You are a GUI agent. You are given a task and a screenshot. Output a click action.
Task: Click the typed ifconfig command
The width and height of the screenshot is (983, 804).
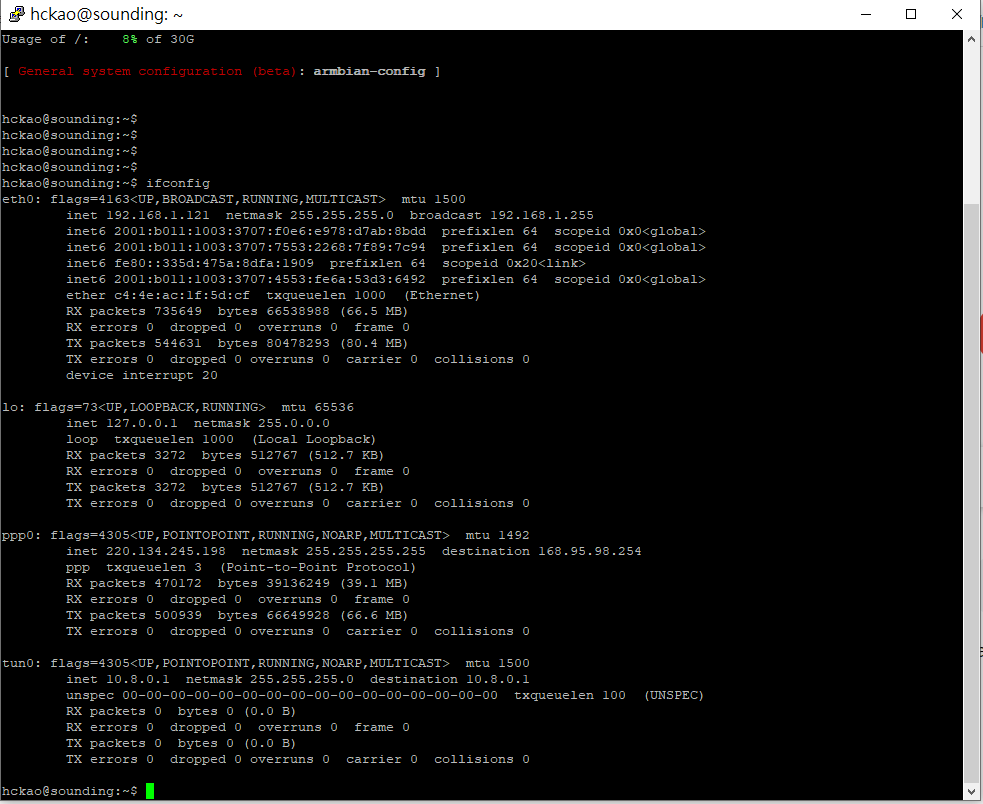tap(178, 183)
